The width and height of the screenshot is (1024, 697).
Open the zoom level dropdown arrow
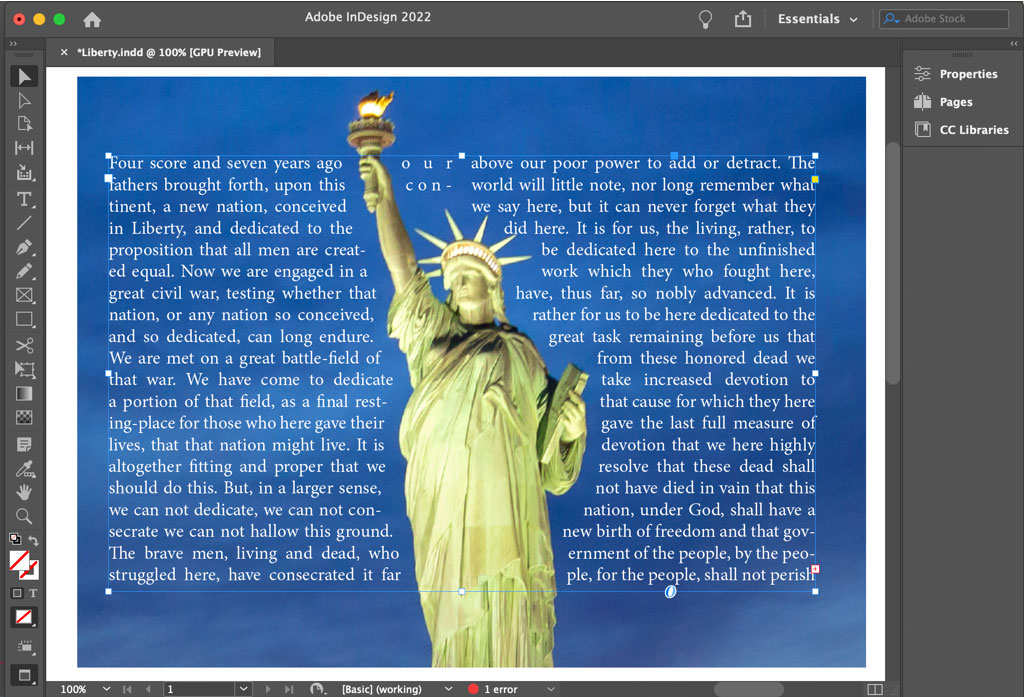click(x=106, y=689)
